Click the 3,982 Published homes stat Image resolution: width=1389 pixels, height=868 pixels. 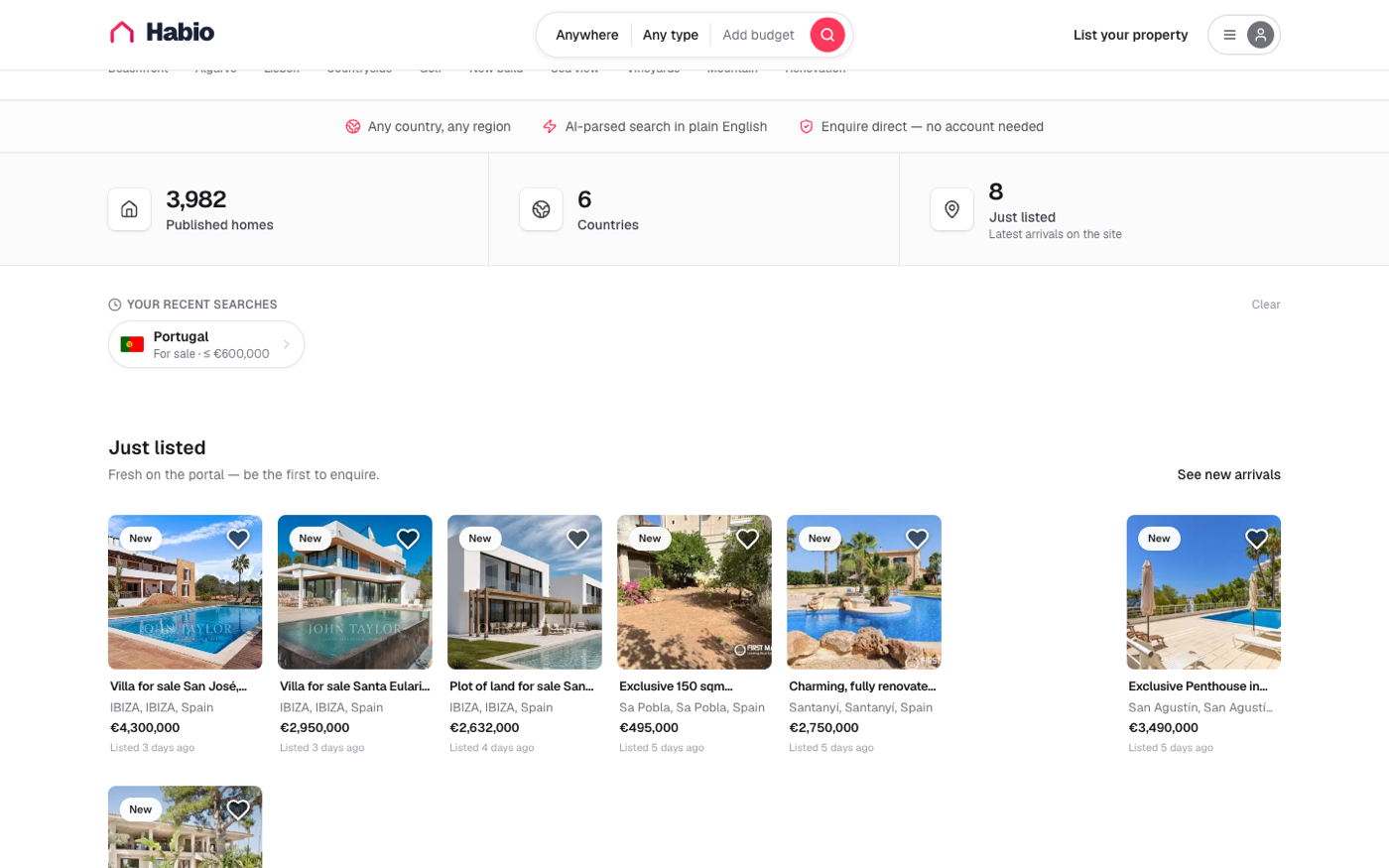[219, 209]
